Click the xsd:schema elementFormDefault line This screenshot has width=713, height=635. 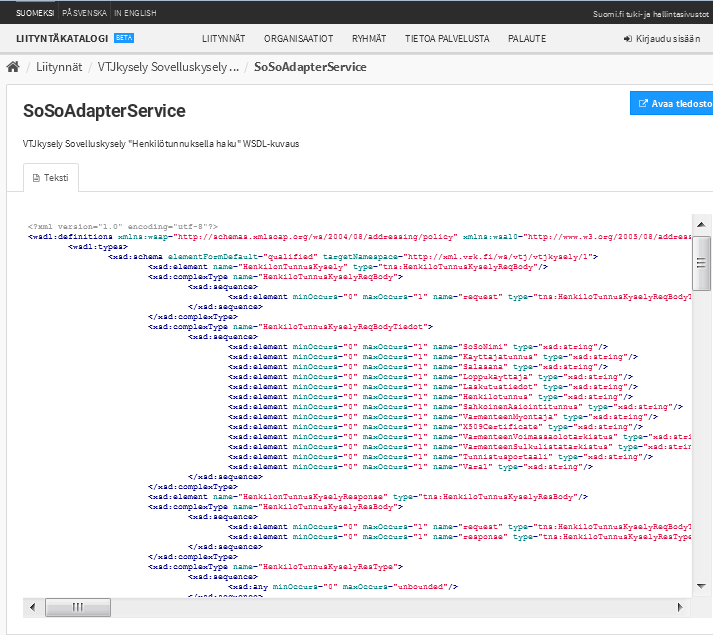353,257
